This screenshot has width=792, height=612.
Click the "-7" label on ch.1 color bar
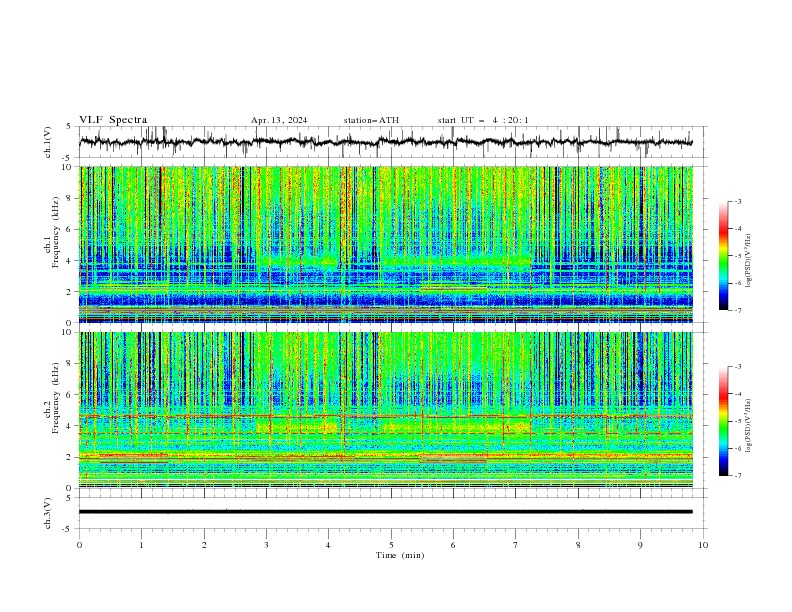(738, 310)
